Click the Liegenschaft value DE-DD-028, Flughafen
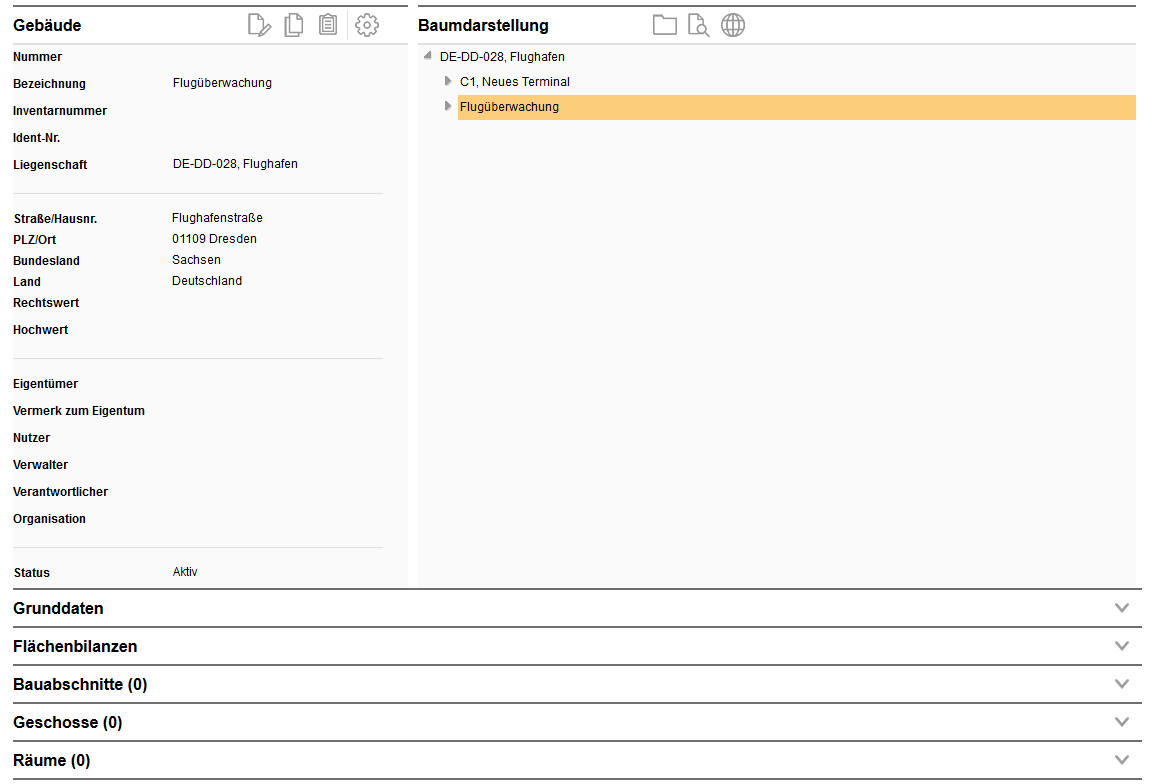1158x784 pixels. coord(235,164)
